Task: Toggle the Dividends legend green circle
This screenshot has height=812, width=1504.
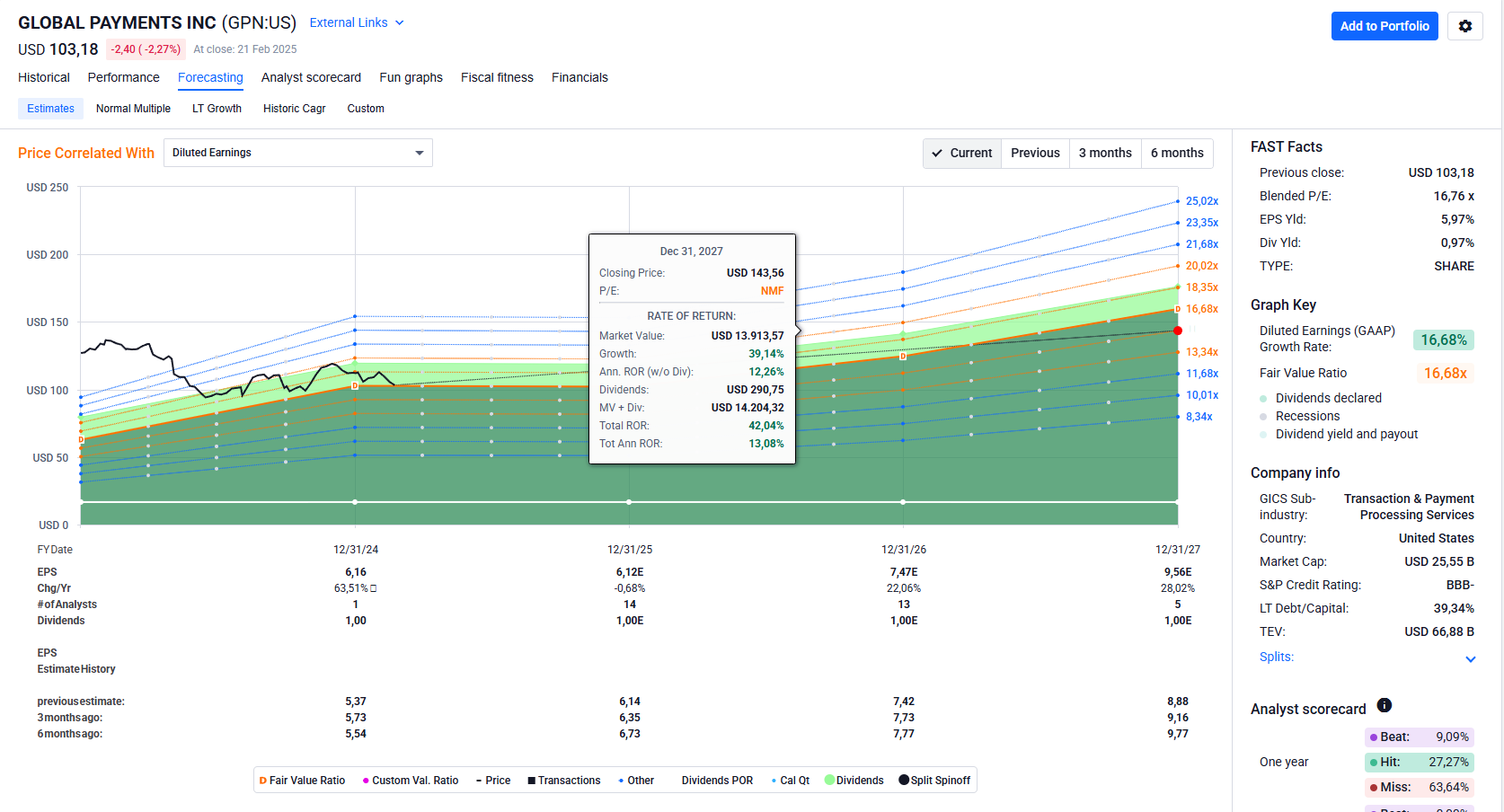Action: [830, 780]
